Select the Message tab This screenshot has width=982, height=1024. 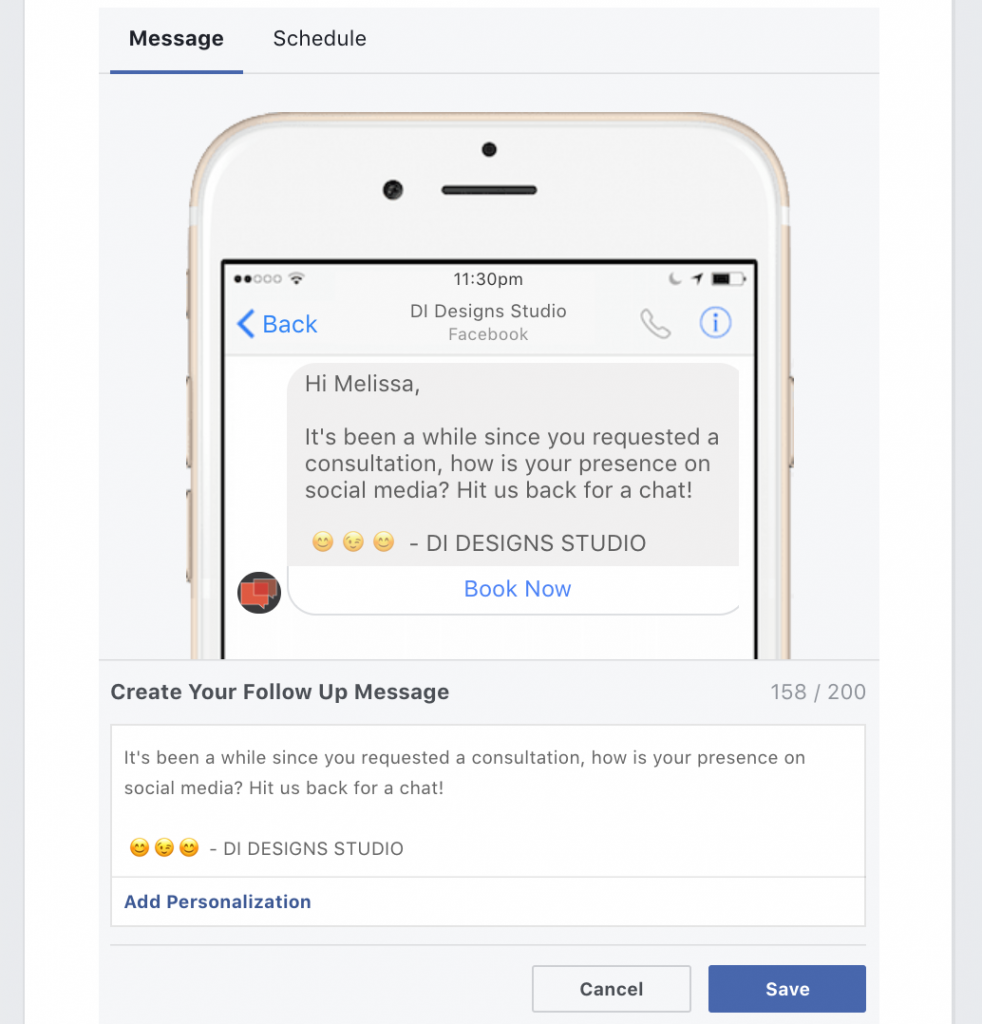pos(176,39)
